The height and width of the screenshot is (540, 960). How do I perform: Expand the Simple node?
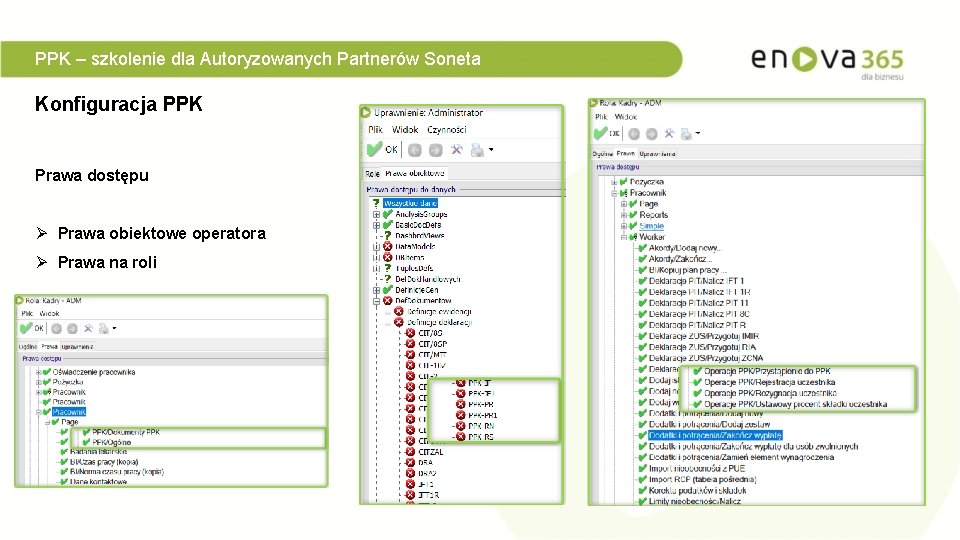click(623, 226)
